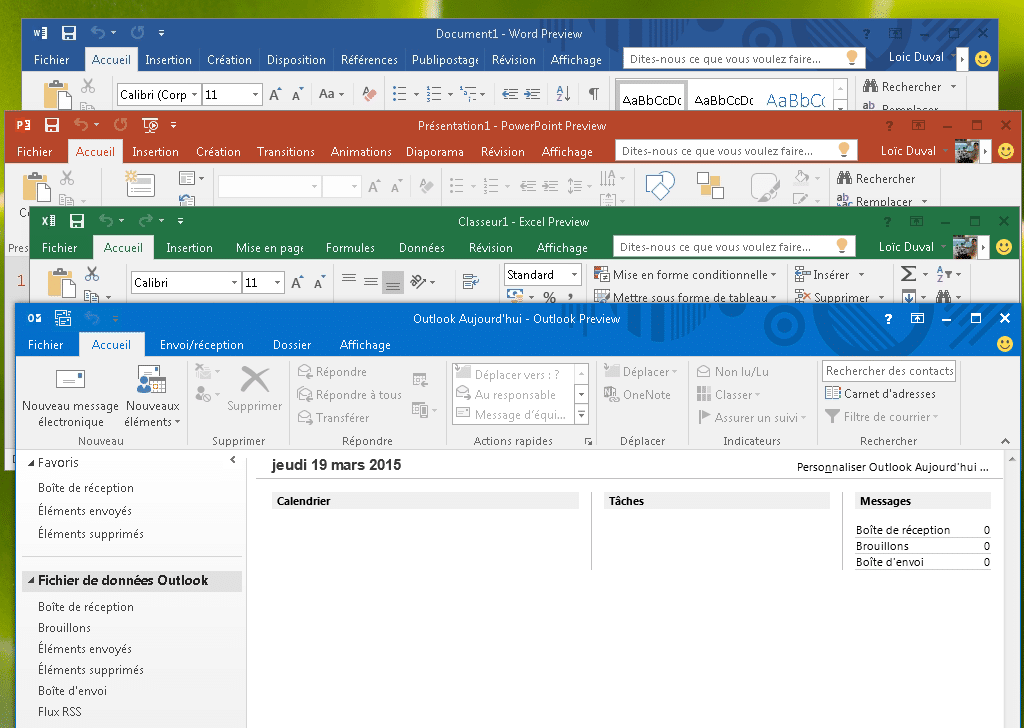
Task: Open the font size dropdown in Word
Action: [x=255, y=95]
